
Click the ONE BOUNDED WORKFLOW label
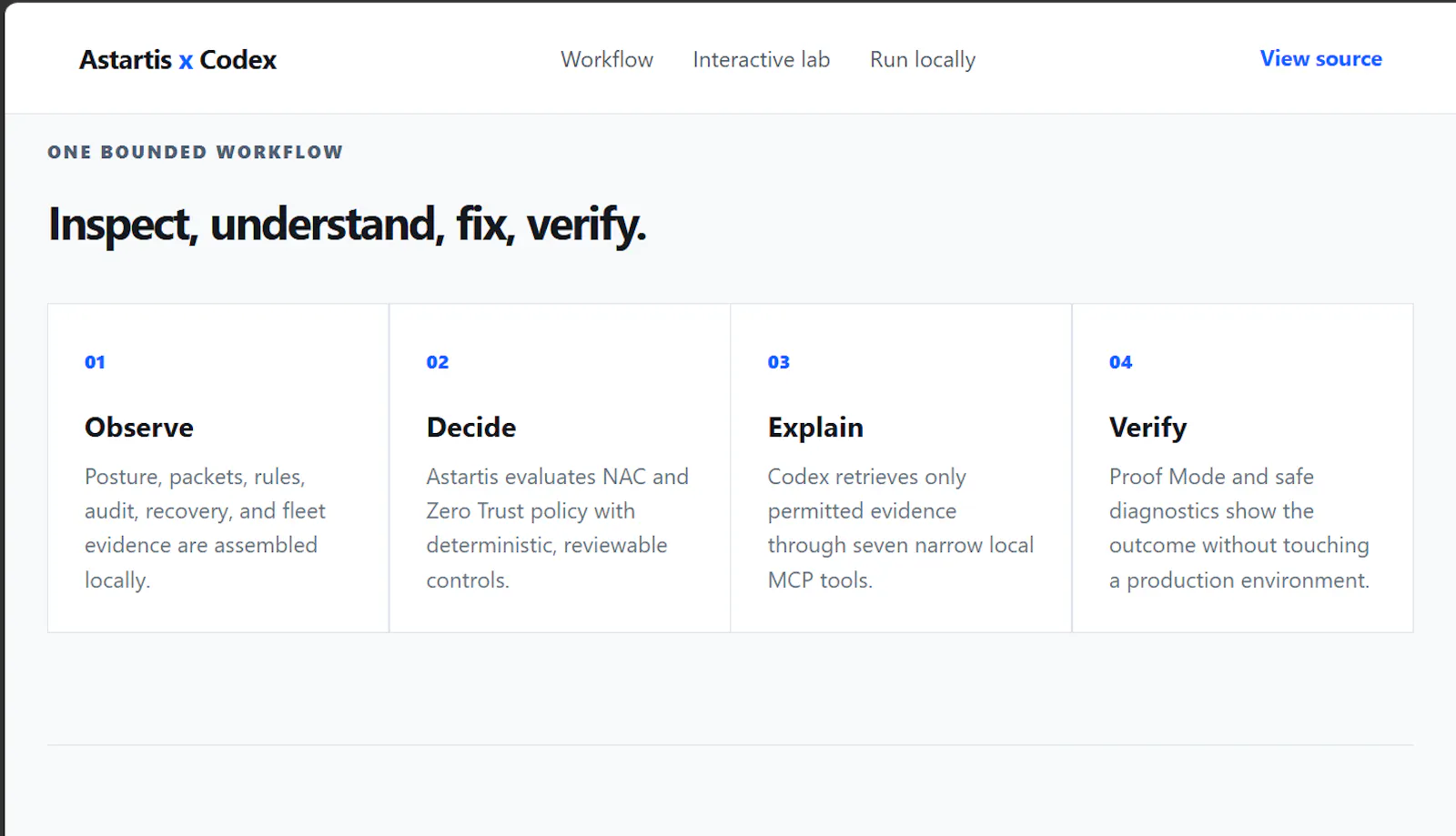(x=196, y=152)
